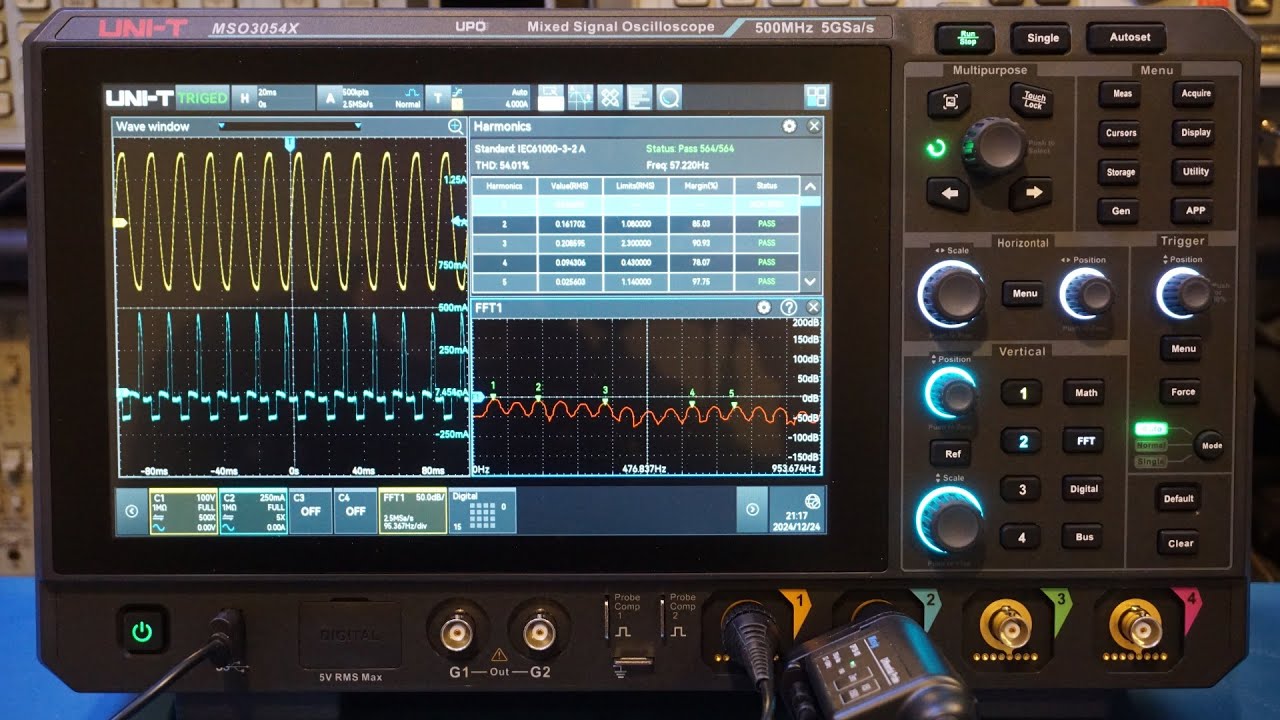Tap the Digital channel grid tile
The image size is (1280, 720).
(x=482, y=510)
